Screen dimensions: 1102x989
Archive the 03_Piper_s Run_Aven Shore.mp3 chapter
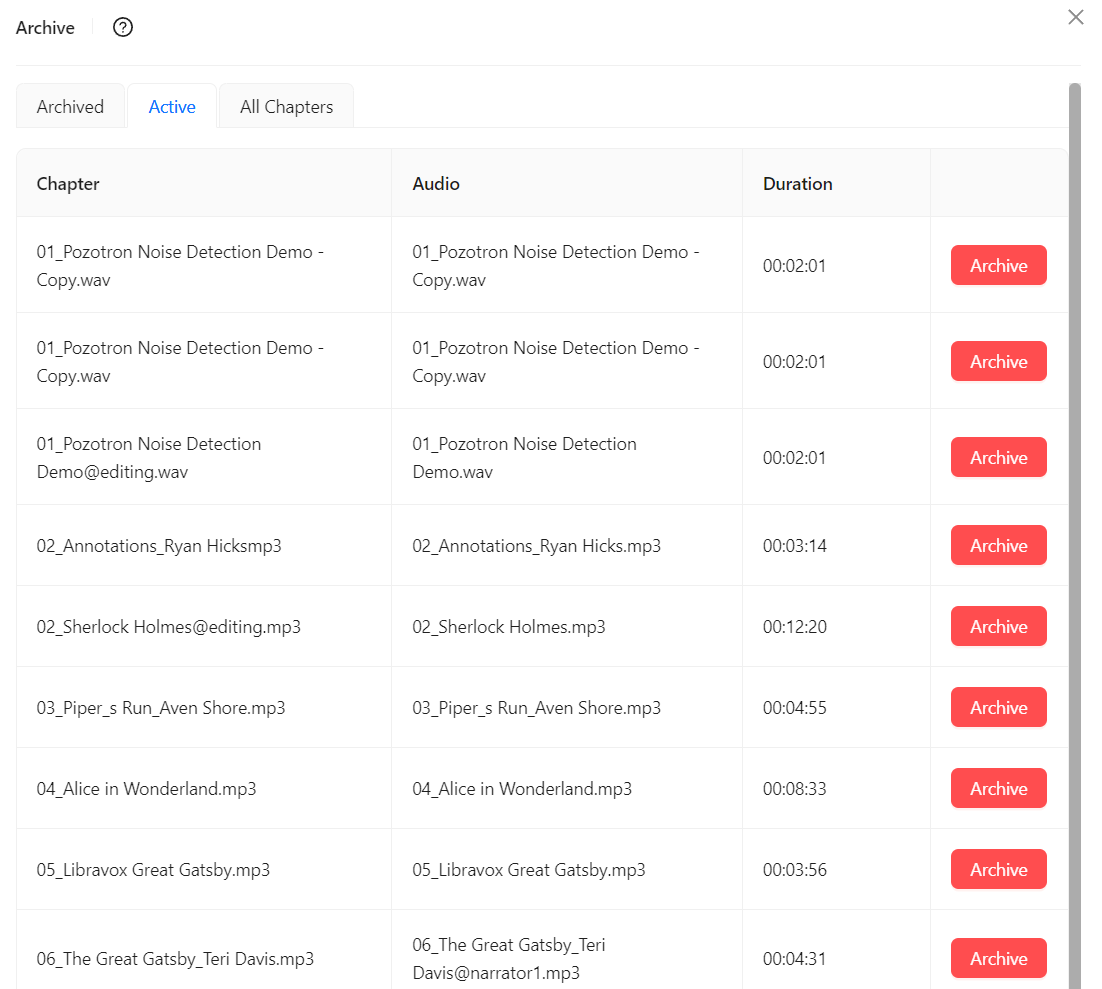(998, 707)
